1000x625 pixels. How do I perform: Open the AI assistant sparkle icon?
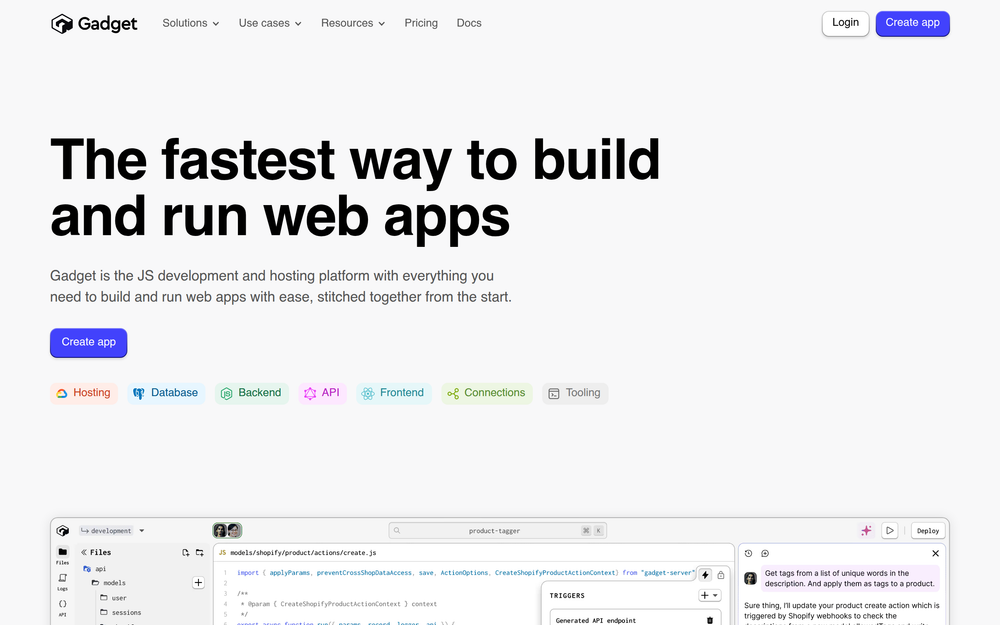(866, 531)
